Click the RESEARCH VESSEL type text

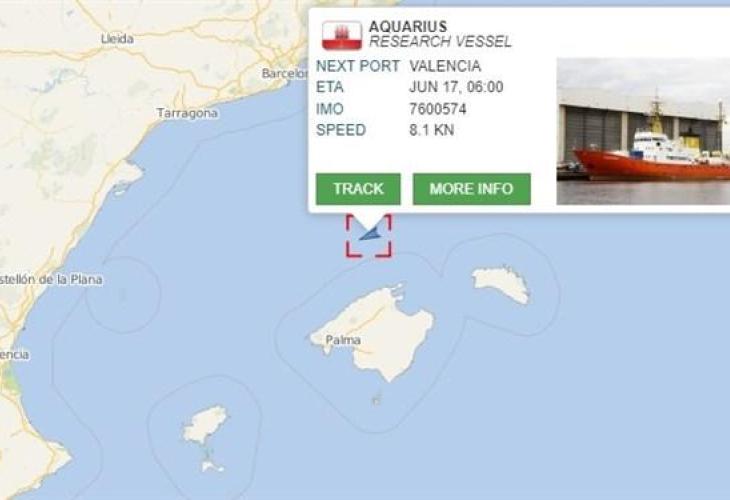tap(440, 42)
